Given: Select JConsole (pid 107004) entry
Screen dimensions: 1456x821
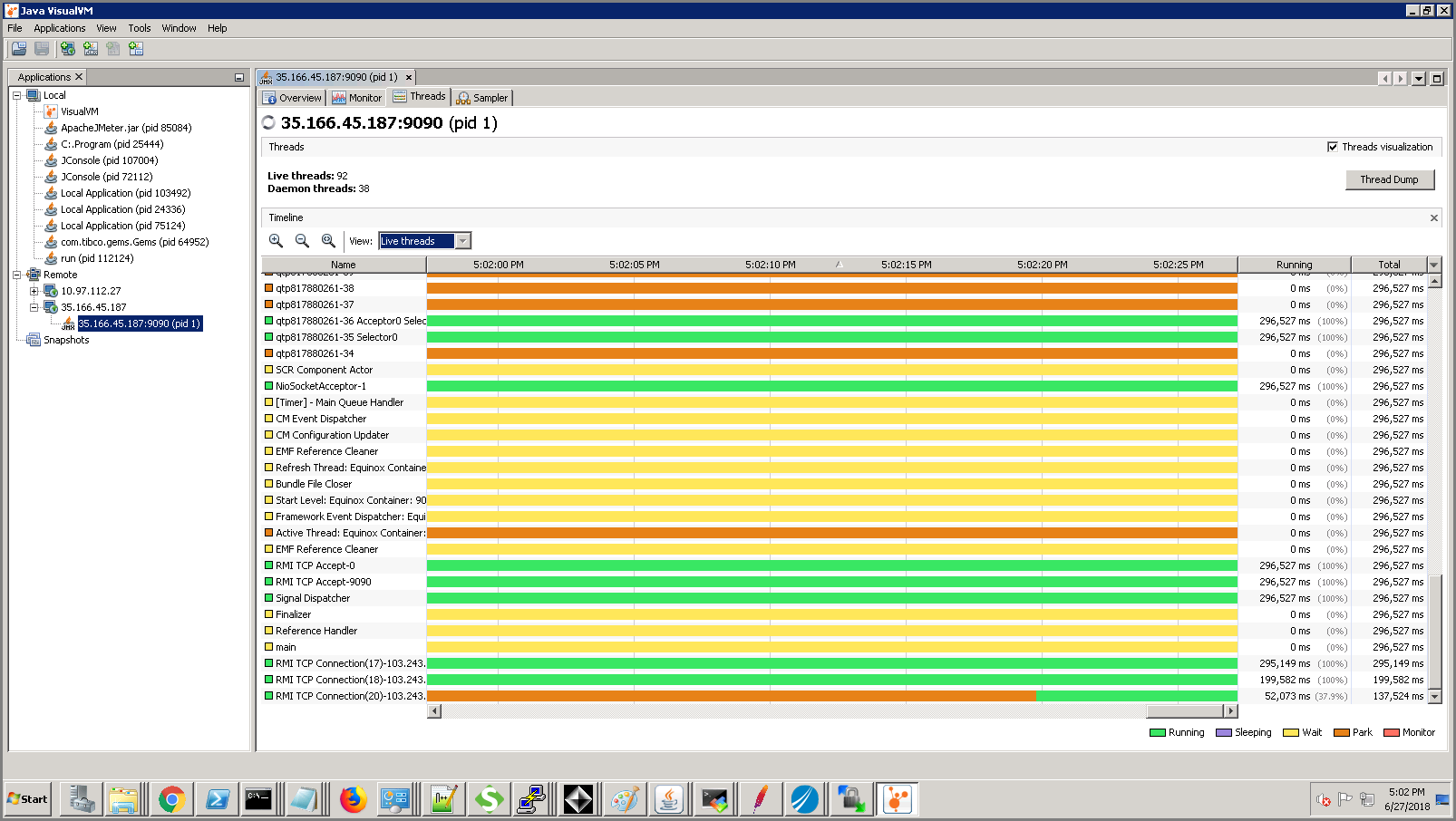Looking at the screenshot, I should coord(109,160).
